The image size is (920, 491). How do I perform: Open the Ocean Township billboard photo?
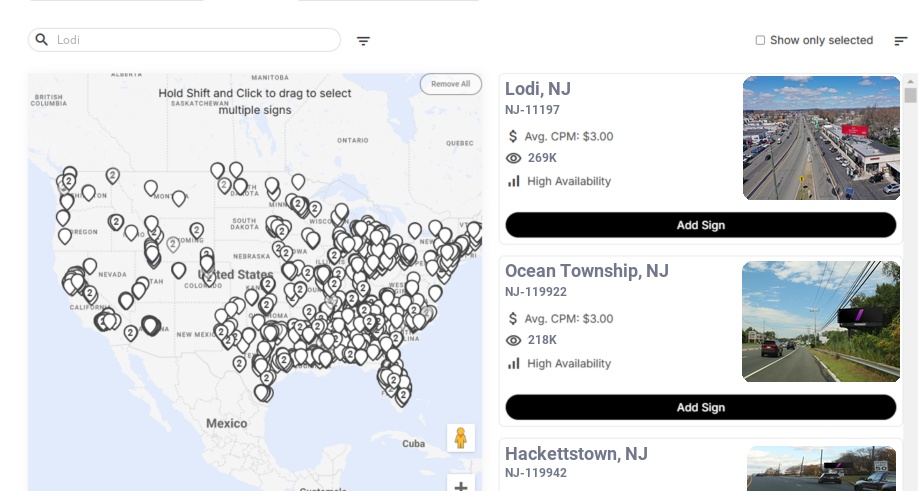pyautogui.click(x=821, y=321)
